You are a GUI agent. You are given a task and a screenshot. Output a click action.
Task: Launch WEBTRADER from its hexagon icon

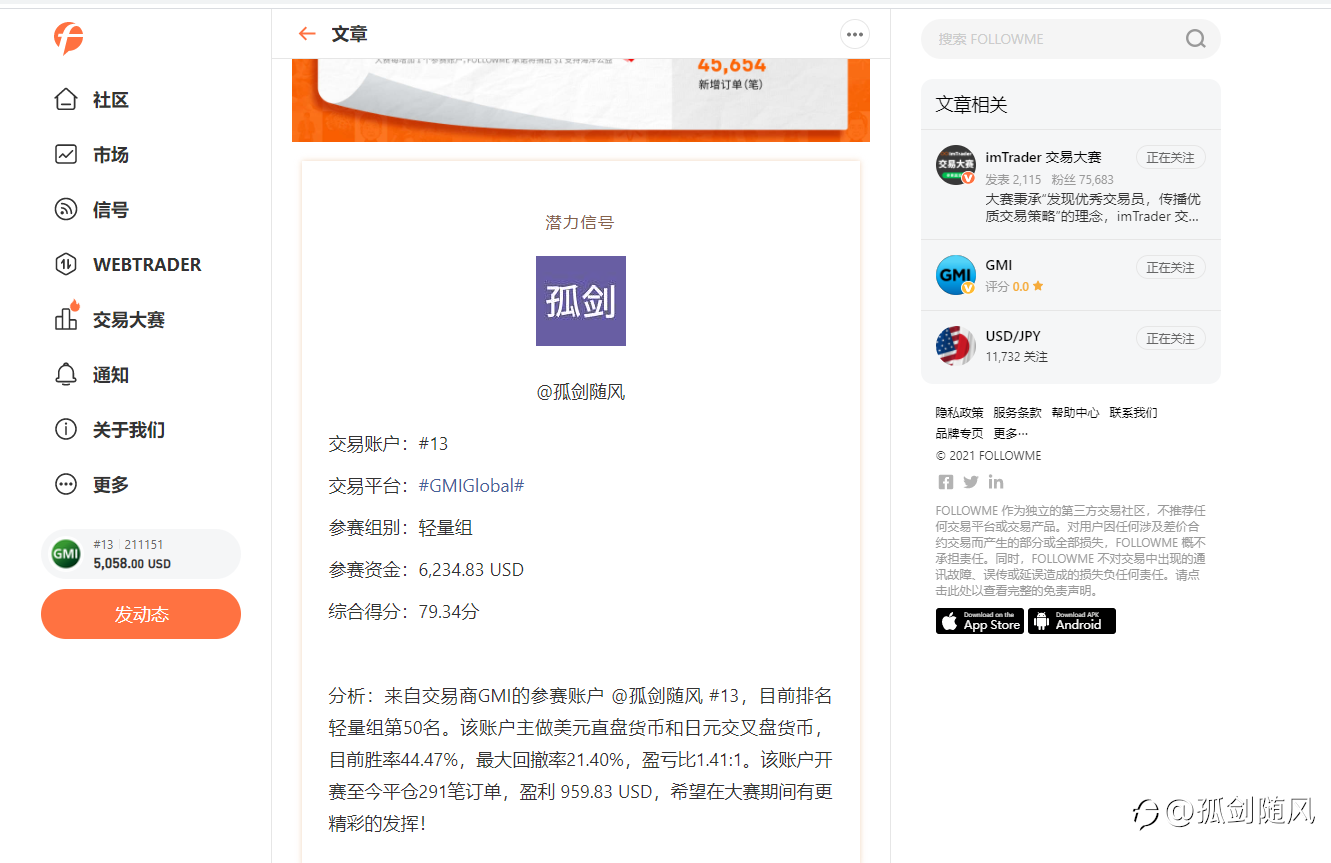[66, 265]
